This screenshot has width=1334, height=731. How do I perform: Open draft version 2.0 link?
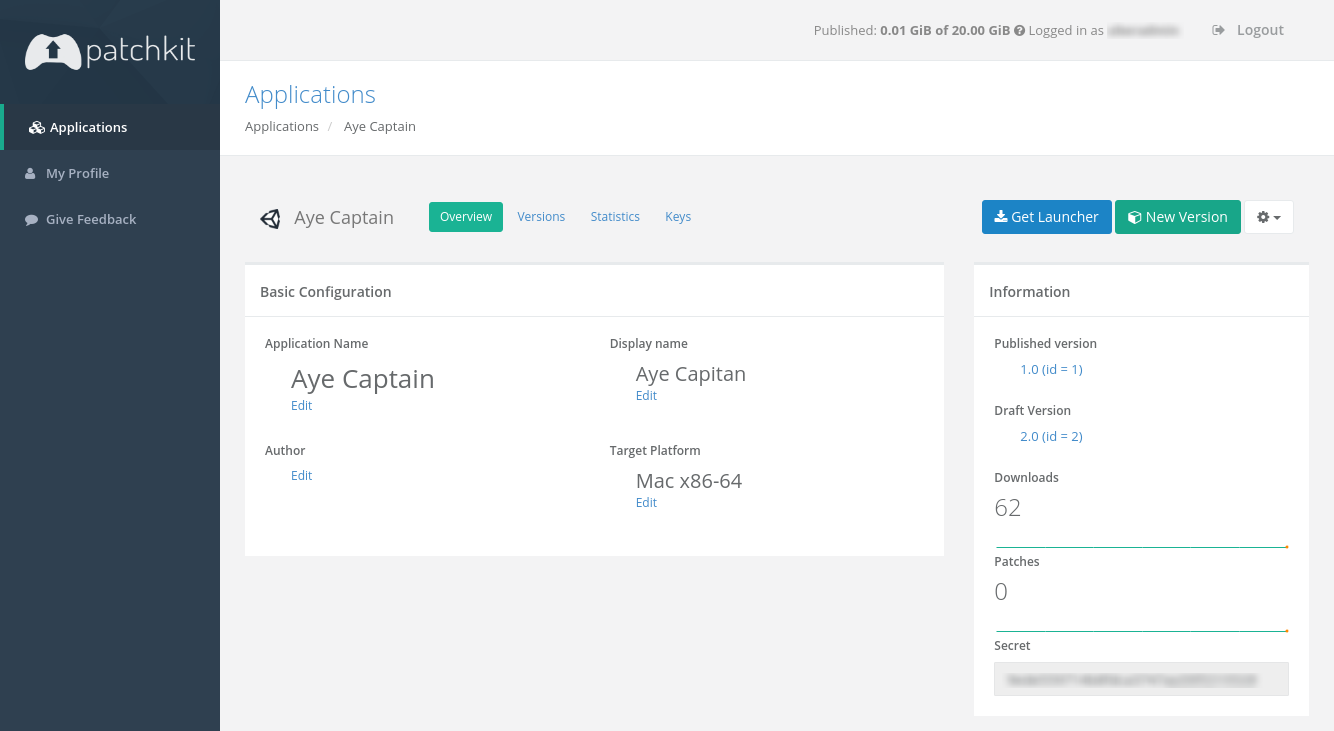(1051, 437)
